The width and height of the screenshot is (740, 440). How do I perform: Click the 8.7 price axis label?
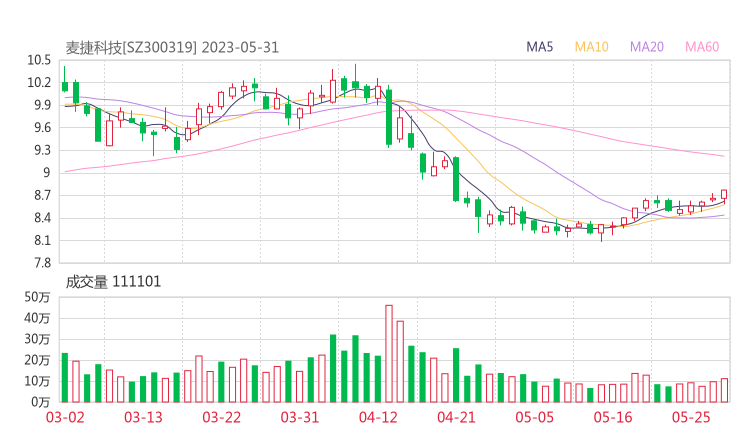pyautogui.click(x=42, y=195)
